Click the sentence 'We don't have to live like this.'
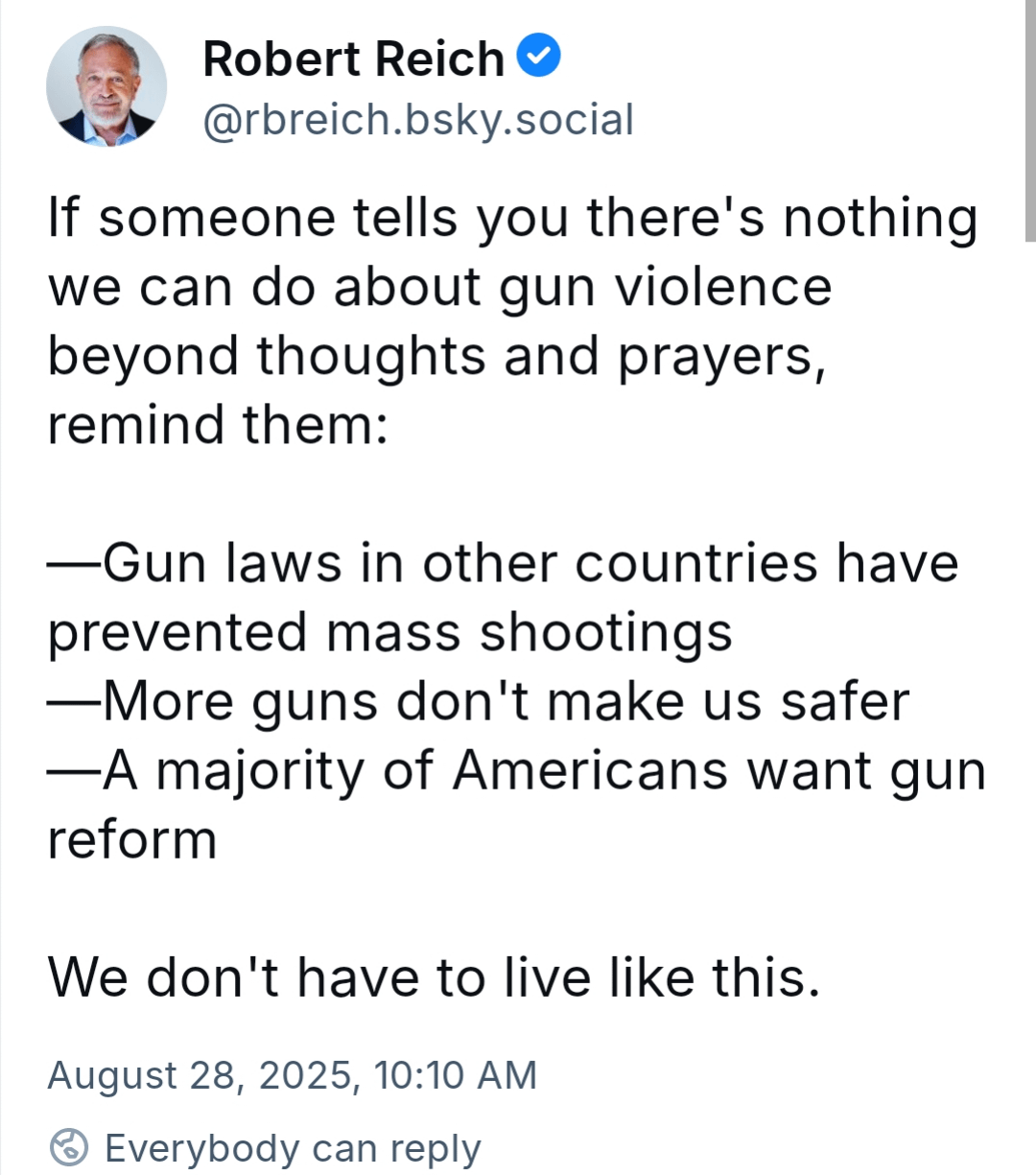1036x1175 pixels. click(435, 977)
